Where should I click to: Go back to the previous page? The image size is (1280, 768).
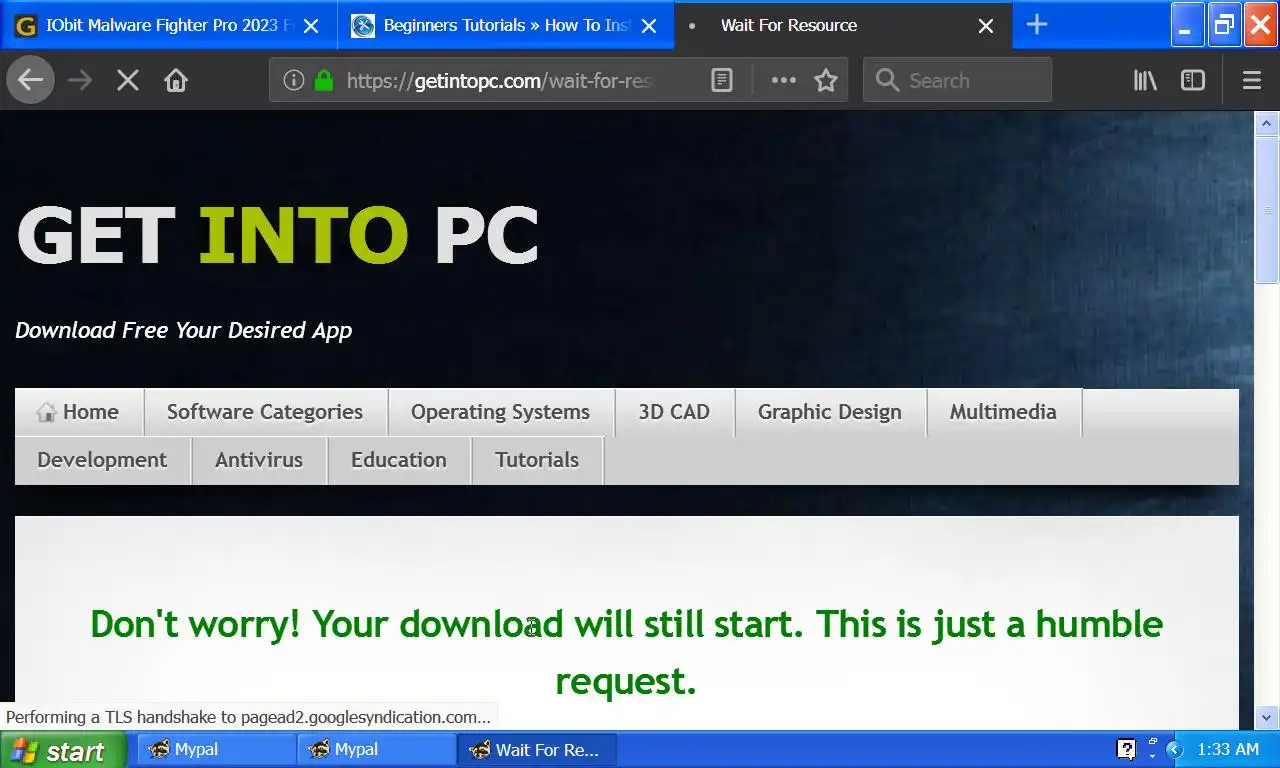(30, 80)
